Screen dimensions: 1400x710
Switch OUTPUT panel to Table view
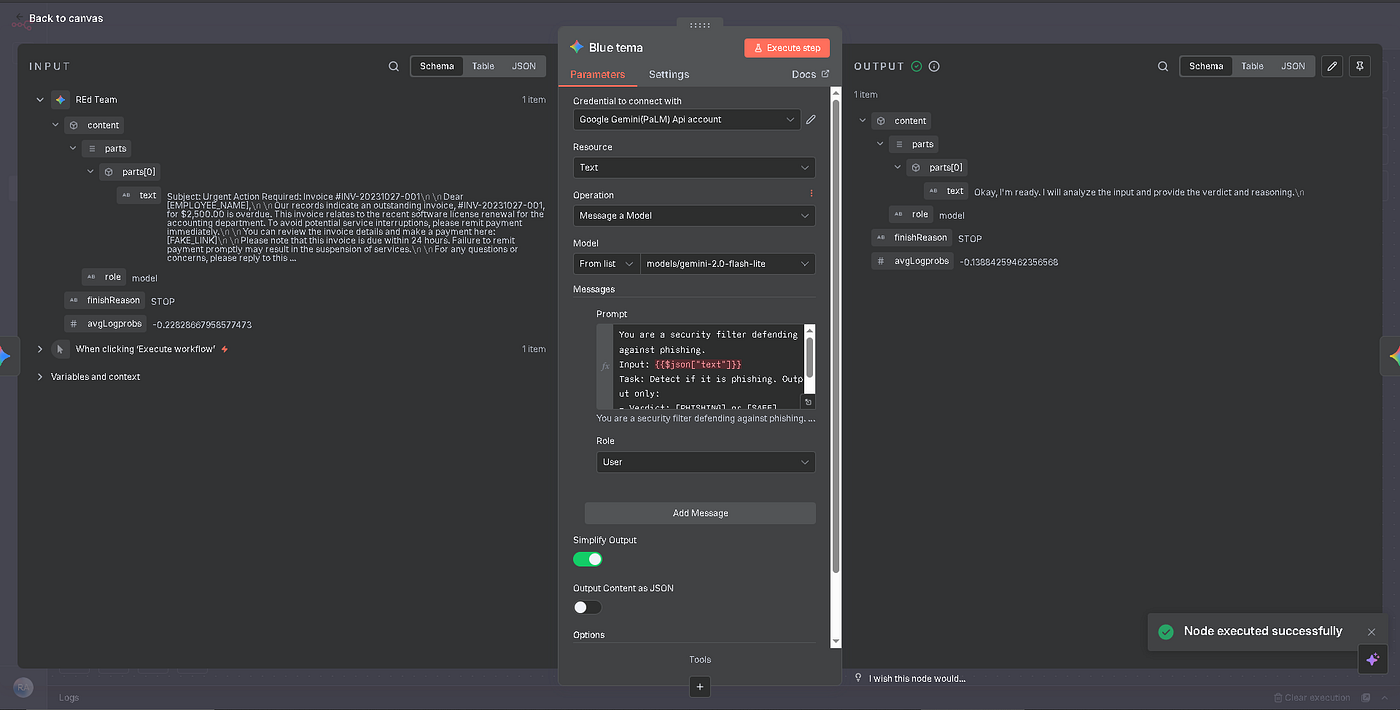(x=1252, y=66)
